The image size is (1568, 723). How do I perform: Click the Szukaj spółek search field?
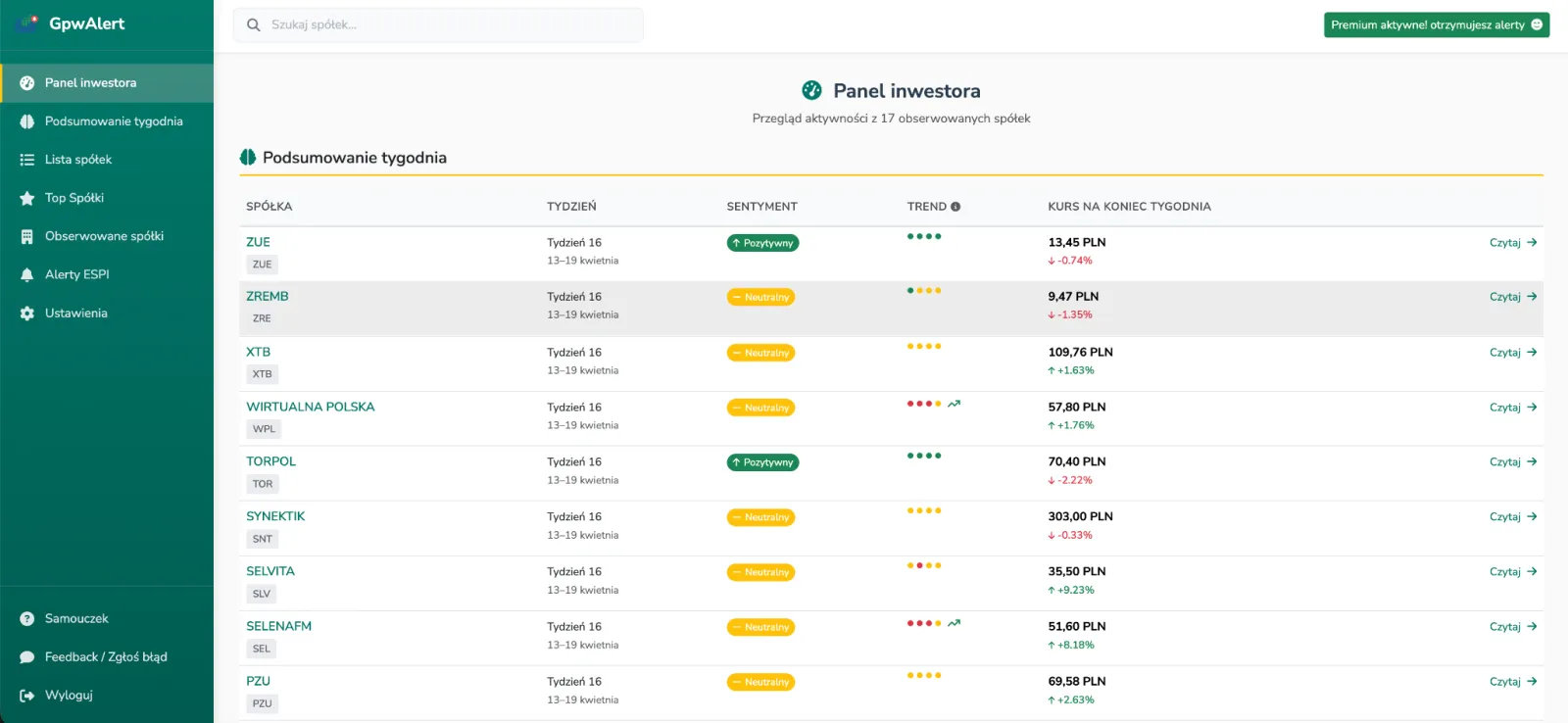click(451, 25)
